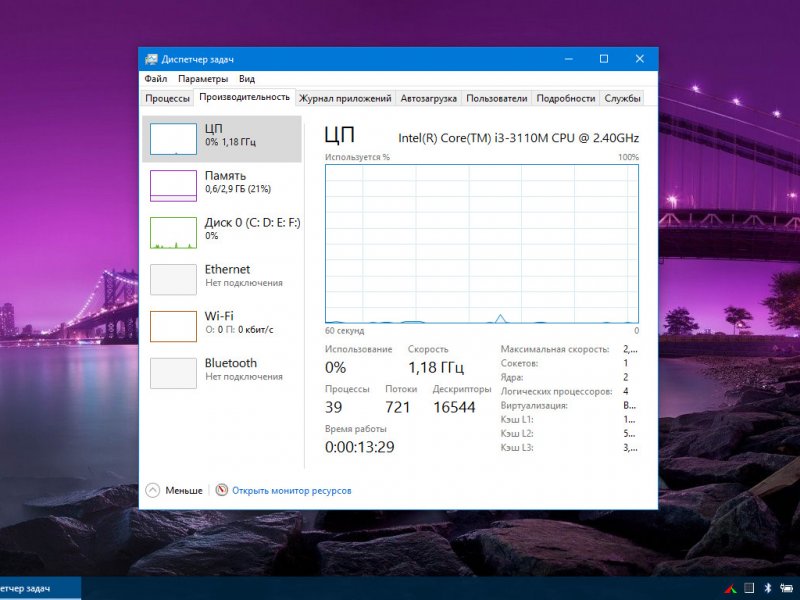Open the Параметры menu
This screenshot has width=800, height=600.
pos(203,79)
